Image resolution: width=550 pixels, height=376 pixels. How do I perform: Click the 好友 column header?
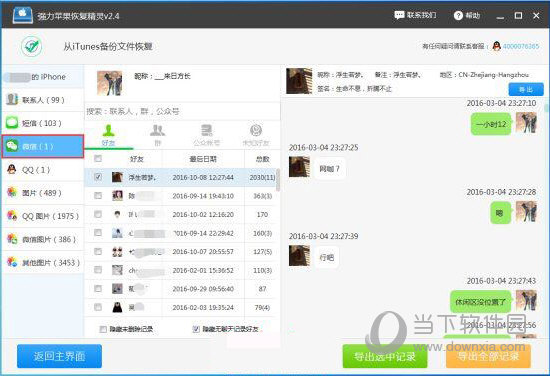click(136, 159)
